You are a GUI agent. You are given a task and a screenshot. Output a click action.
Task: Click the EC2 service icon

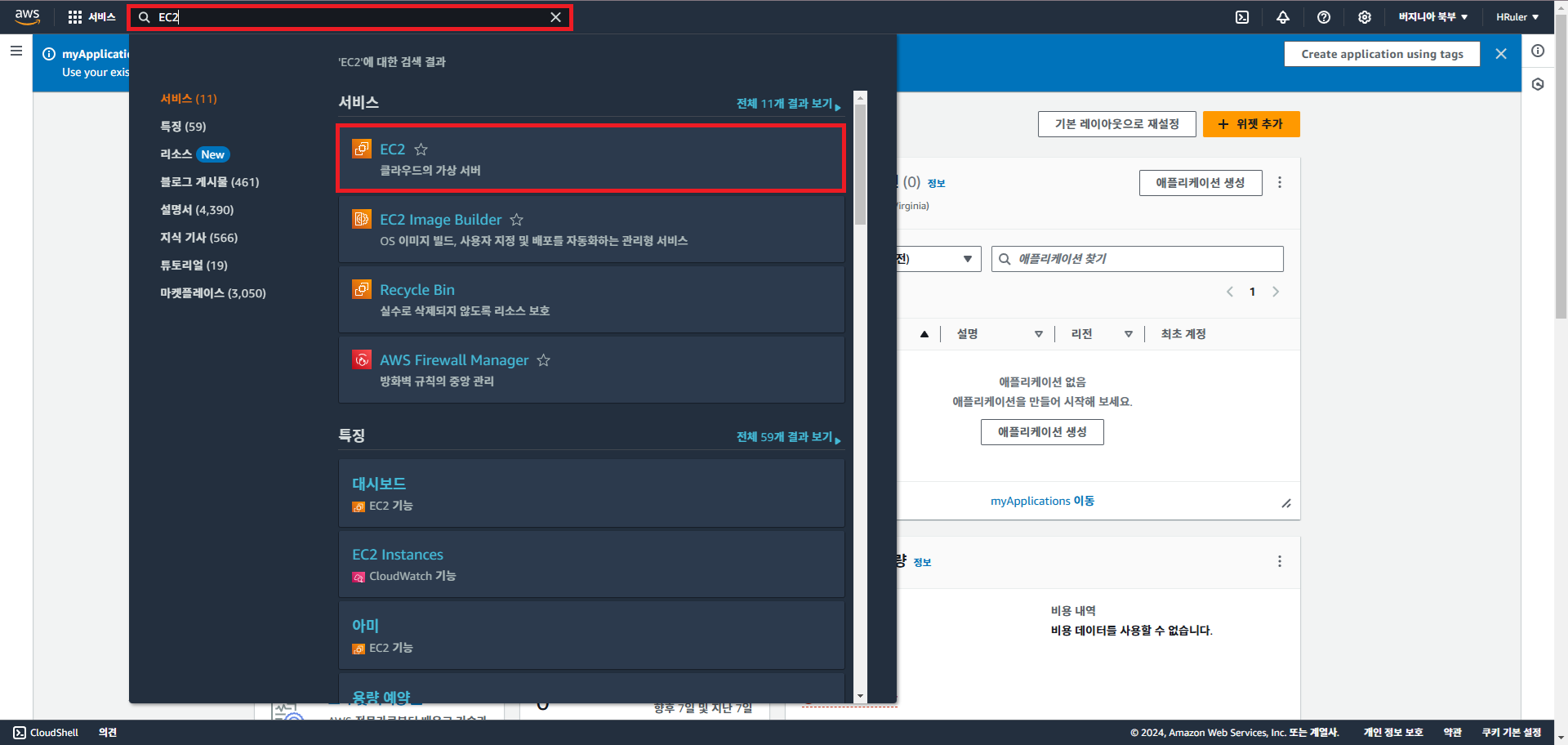[362, 149]
